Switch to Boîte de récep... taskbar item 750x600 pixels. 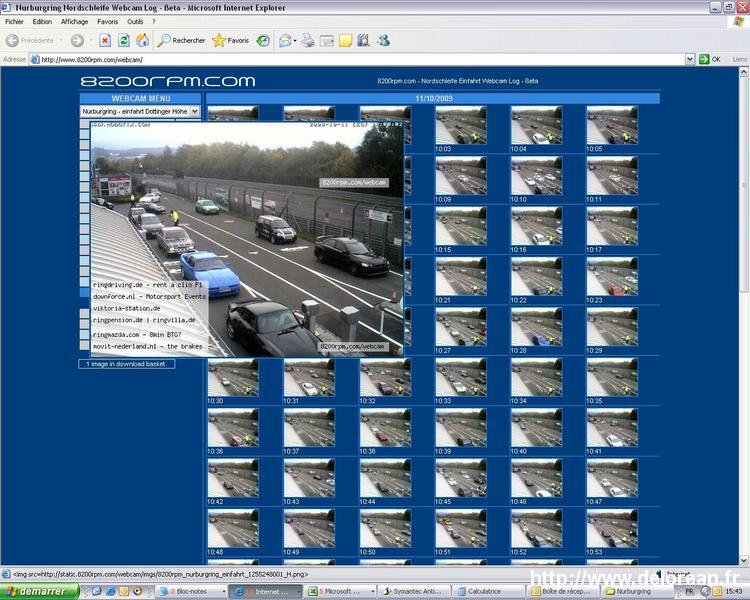tap(563, 592)
